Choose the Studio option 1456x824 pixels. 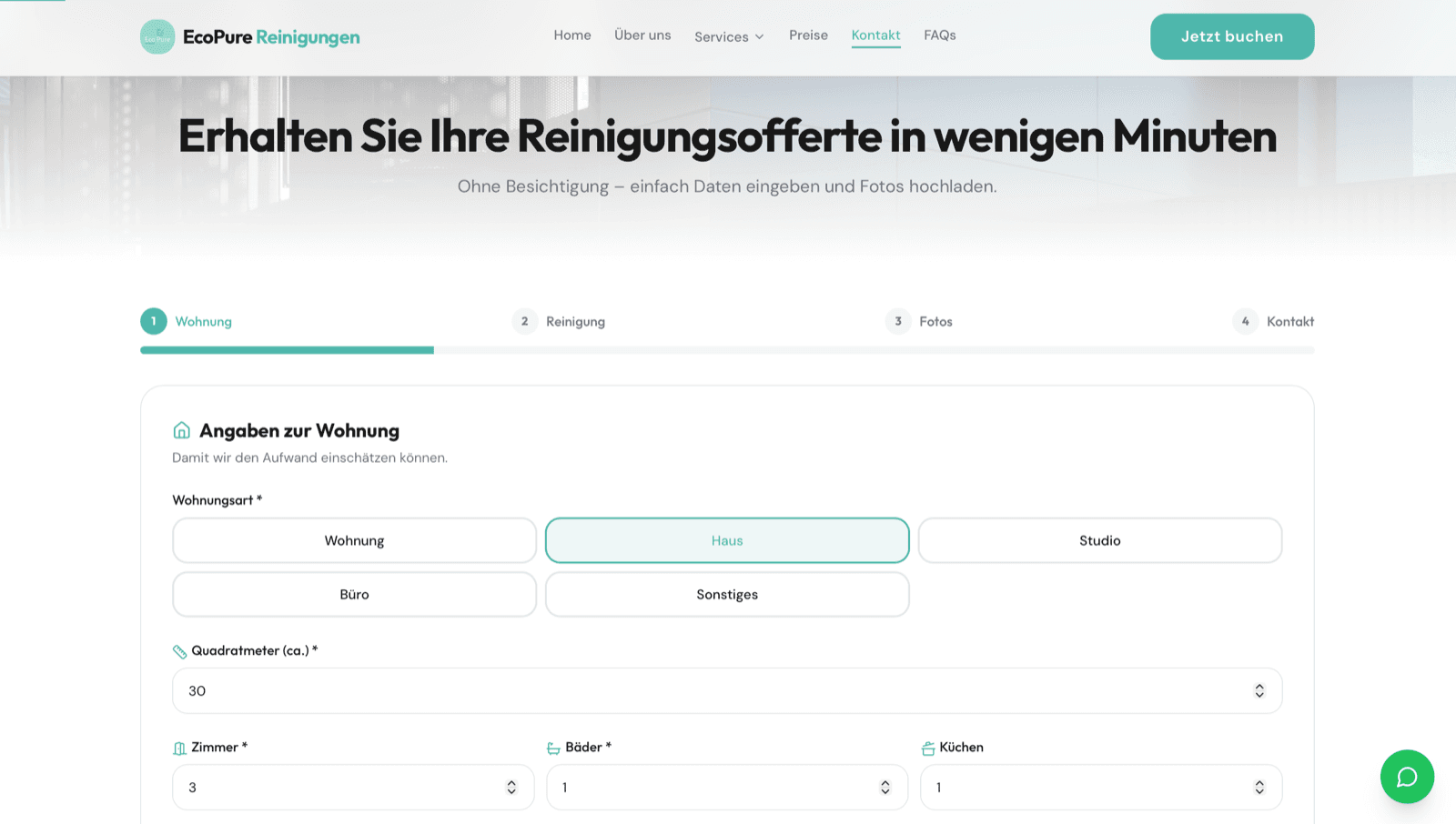1100,540
